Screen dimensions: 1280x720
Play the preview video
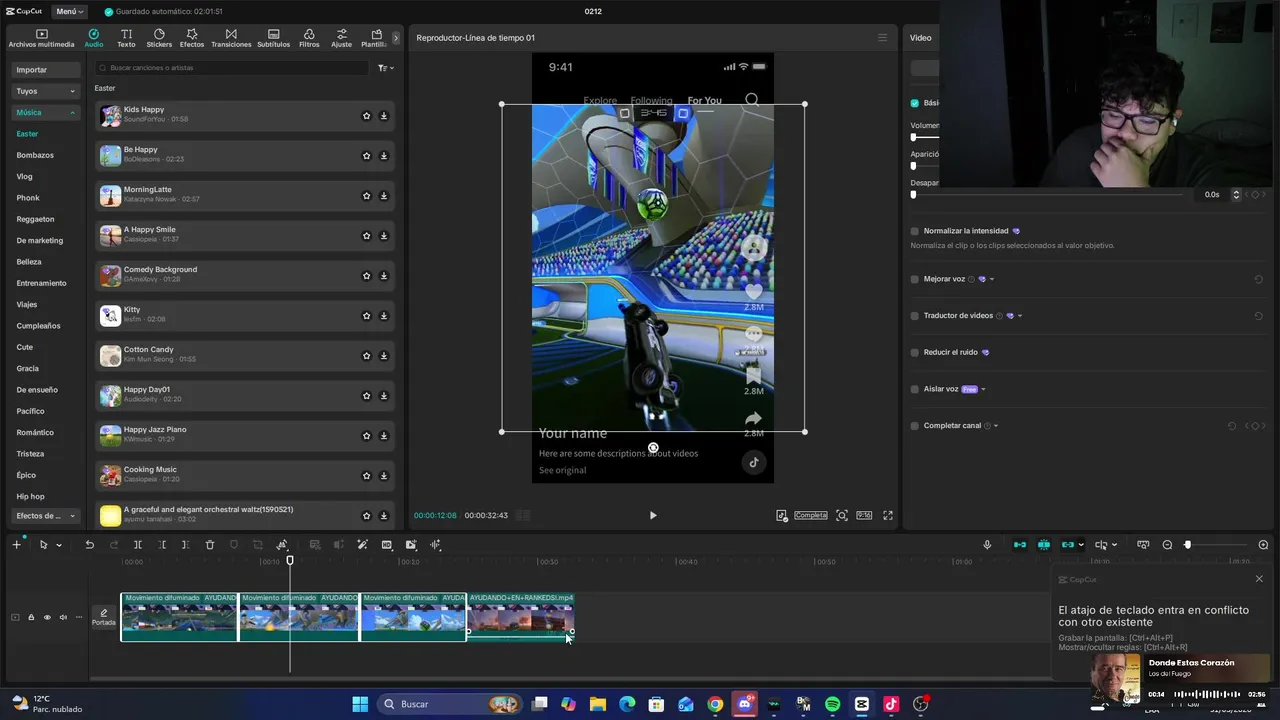[653, 516]
